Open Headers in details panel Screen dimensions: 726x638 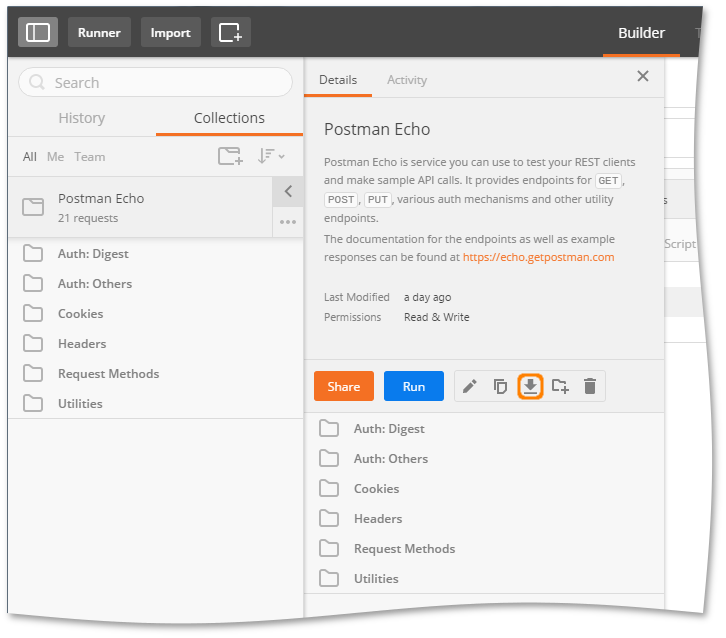pyautogui.click(x=484, y=519)
